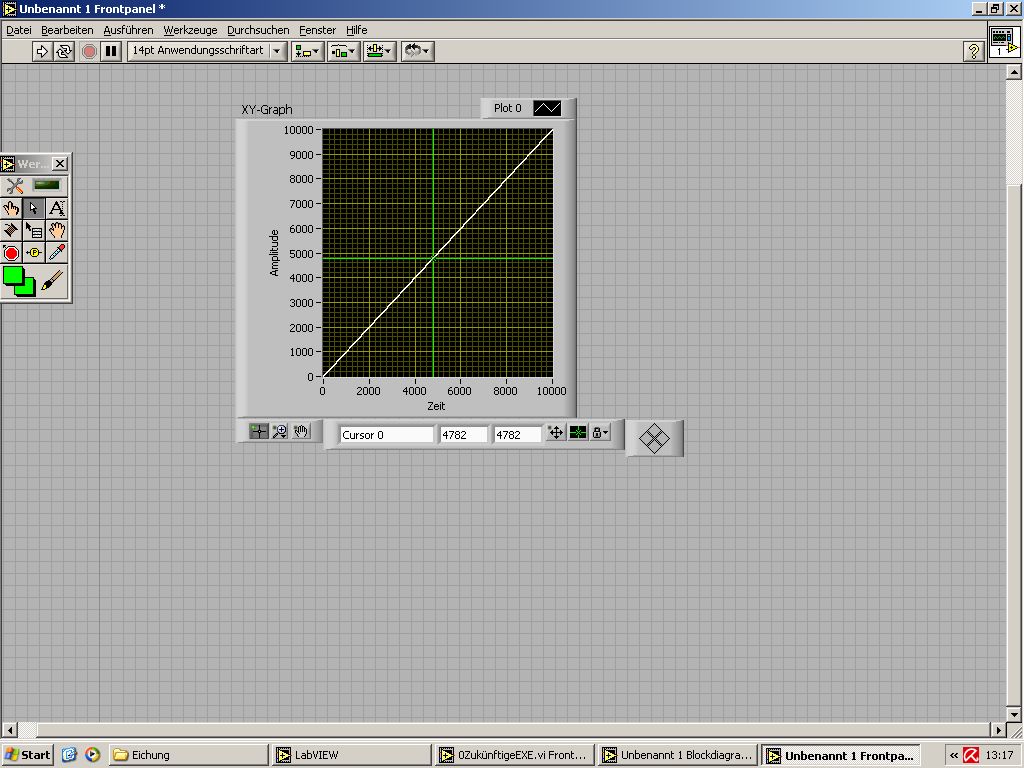Toggle automatic tool selection indicator
This screenshot has height=768, width=1024.
pos(46,185)
